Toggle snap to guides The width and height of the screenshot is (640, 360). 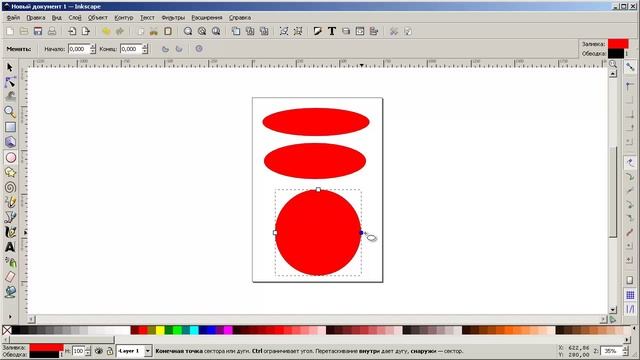[630, 309]
